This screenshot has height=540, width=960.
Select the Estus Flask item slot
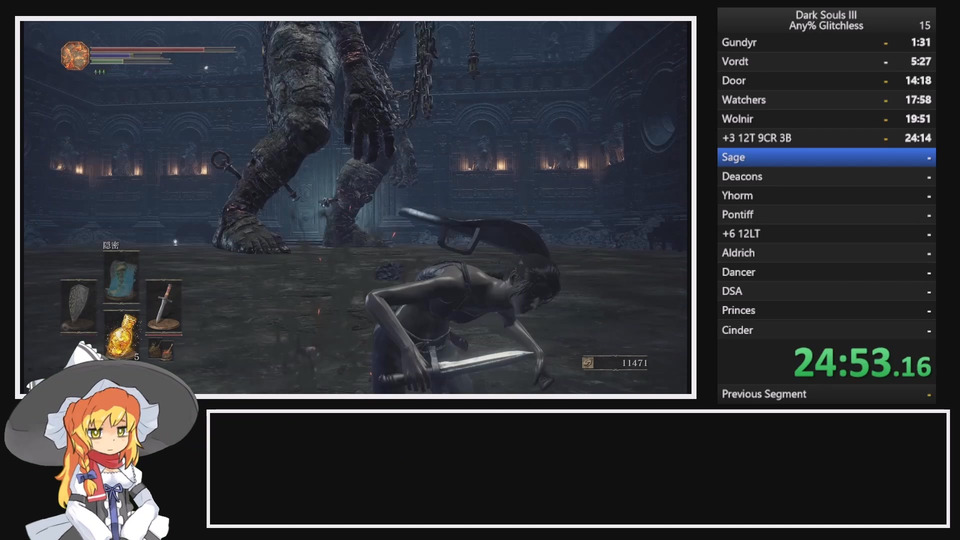[x=121, y=335]
